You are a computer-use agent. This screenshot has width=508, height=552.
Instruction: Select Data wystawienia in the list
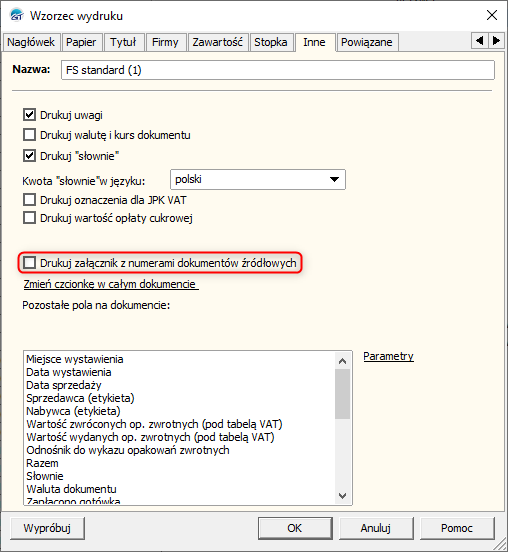(69, 372)
